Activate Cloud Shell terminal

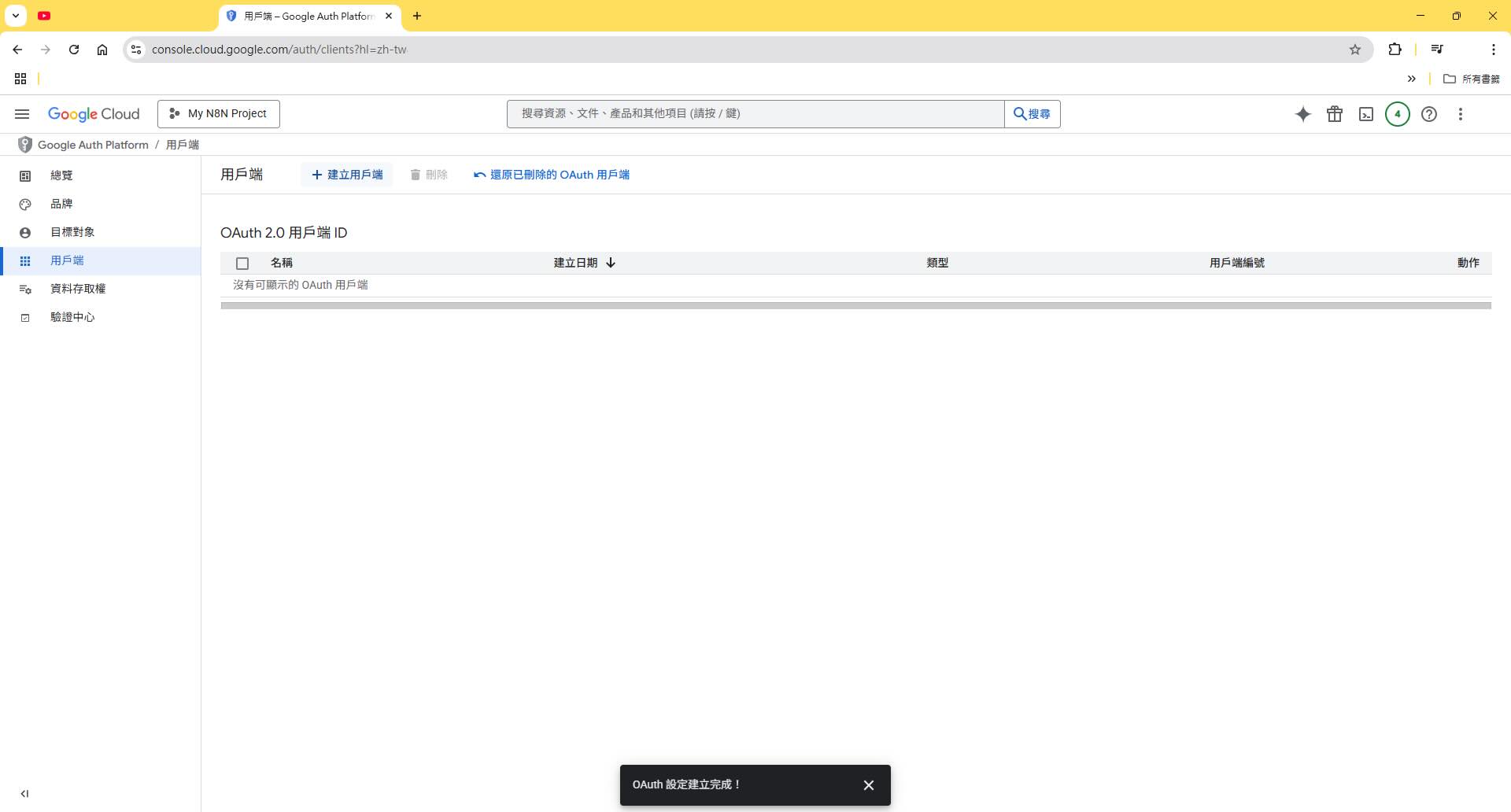1365,113
